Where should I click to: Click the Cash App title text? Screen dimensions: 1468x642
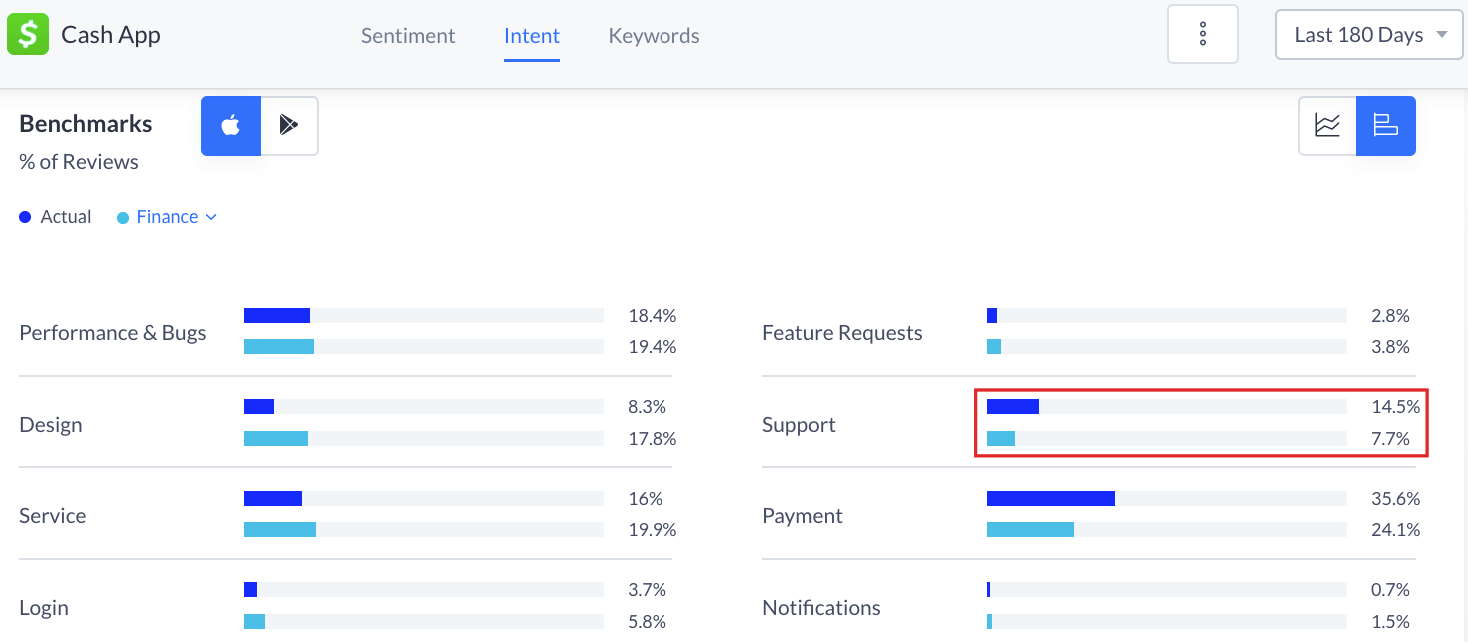pos(111,35)
